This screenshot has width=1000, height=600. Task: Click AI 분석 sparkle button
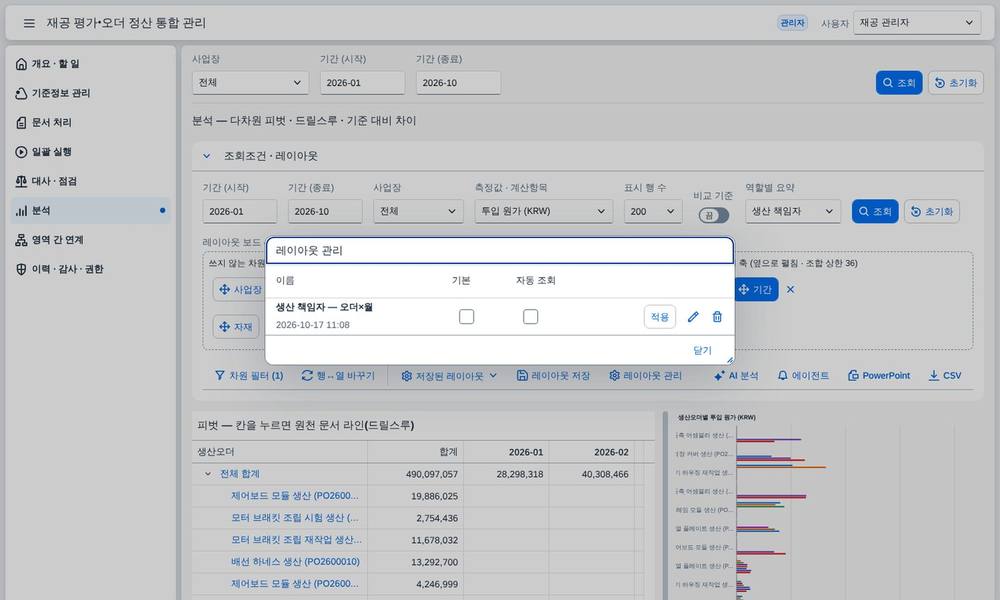[x=736, y=376]
